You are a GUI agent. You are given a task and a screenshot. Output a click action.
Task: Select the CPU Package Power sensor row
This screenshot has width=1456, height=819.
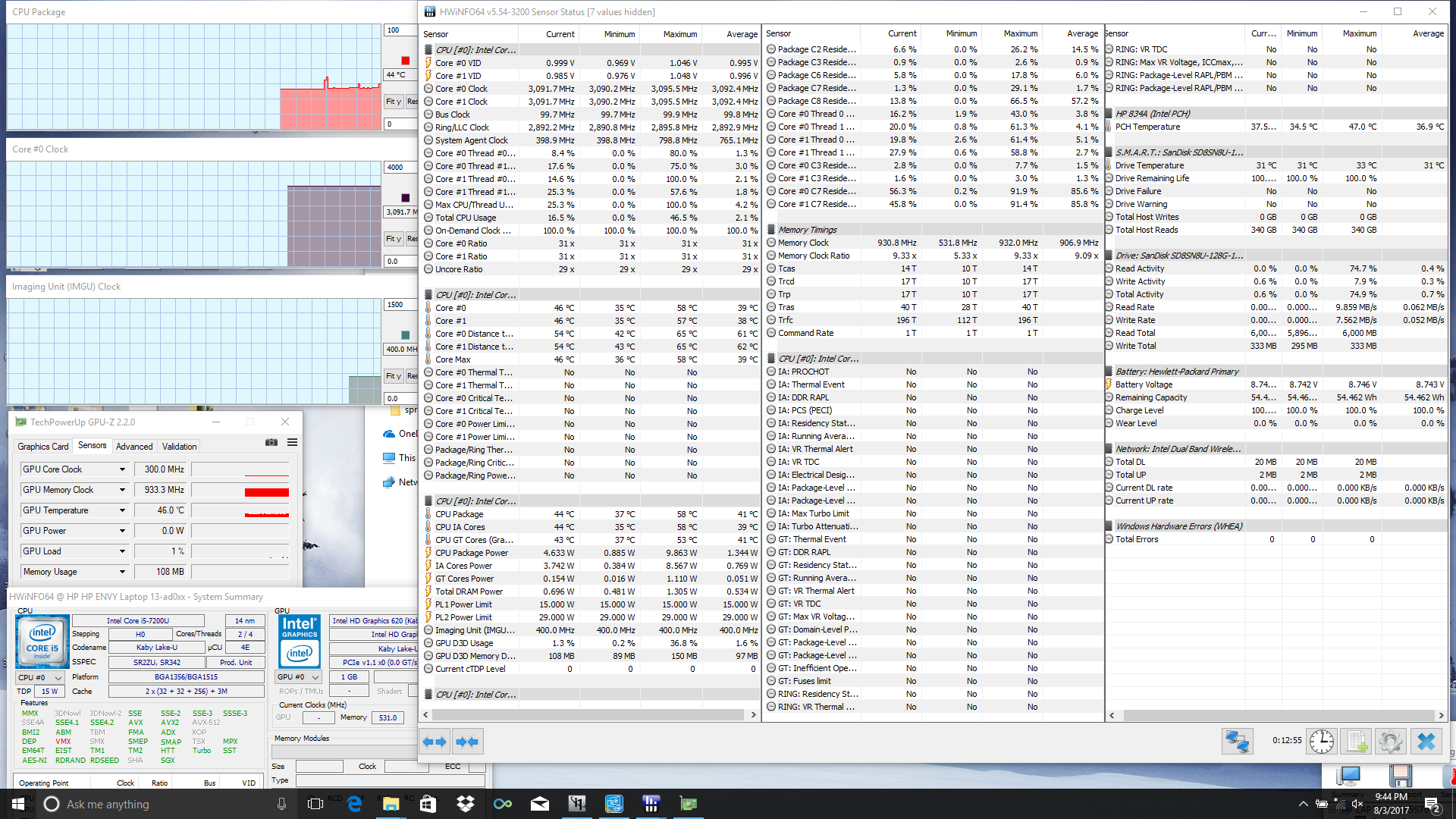pos(590,553)
